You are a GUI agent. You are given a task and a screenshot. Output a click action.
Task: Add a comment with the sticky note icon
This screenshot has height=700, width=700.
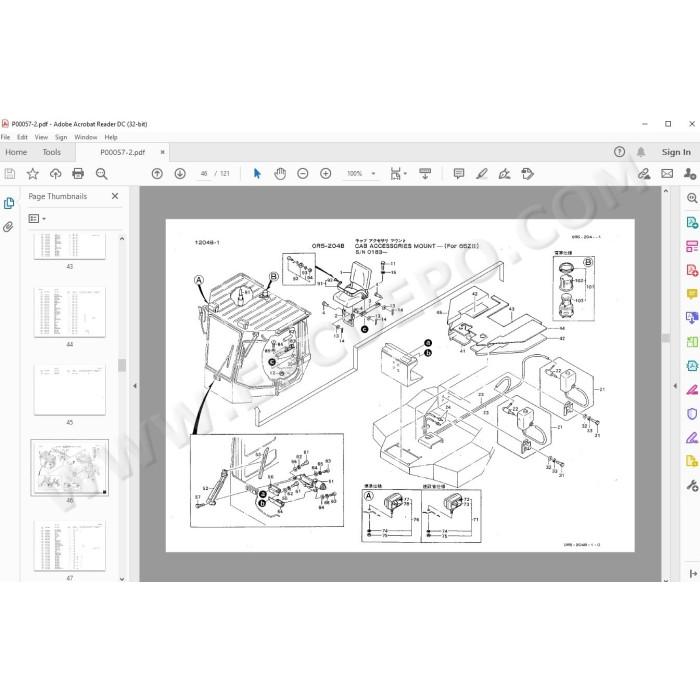[458, 174]
